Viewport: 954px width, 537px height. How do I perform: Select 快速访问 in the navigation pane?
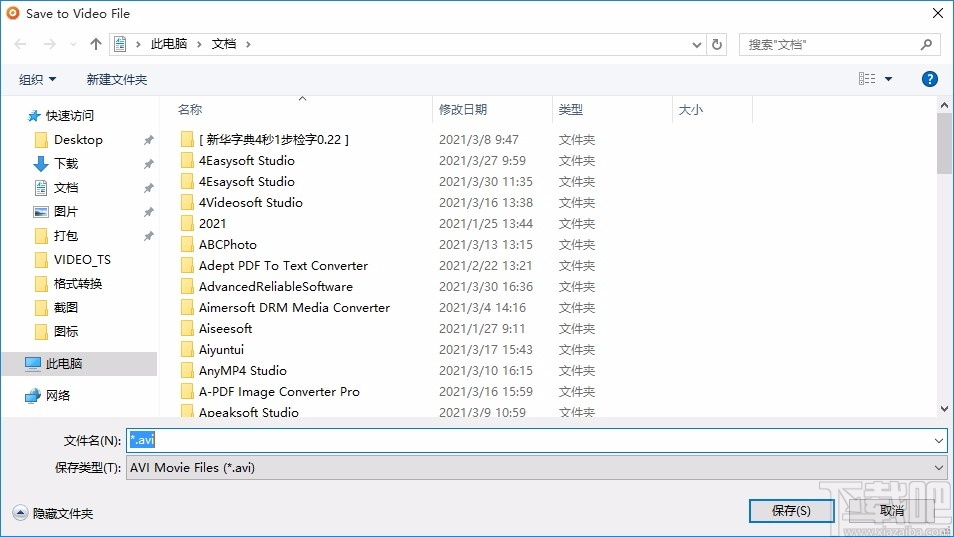click(69, 116)
